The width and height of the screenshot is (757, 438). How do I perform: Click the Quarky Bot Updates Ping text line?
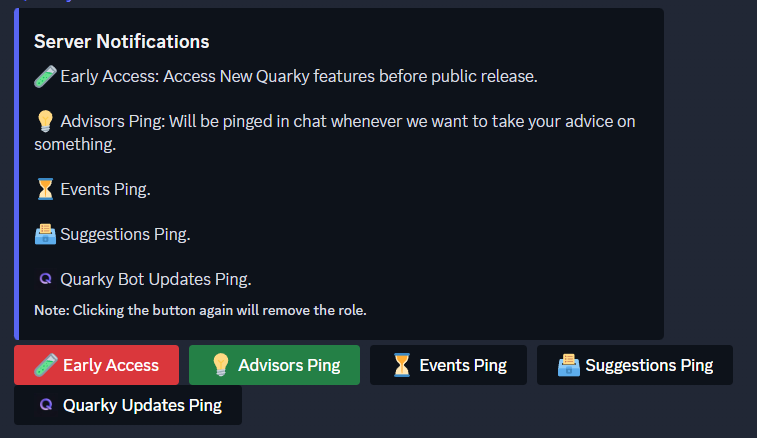[x=155, y=279]
